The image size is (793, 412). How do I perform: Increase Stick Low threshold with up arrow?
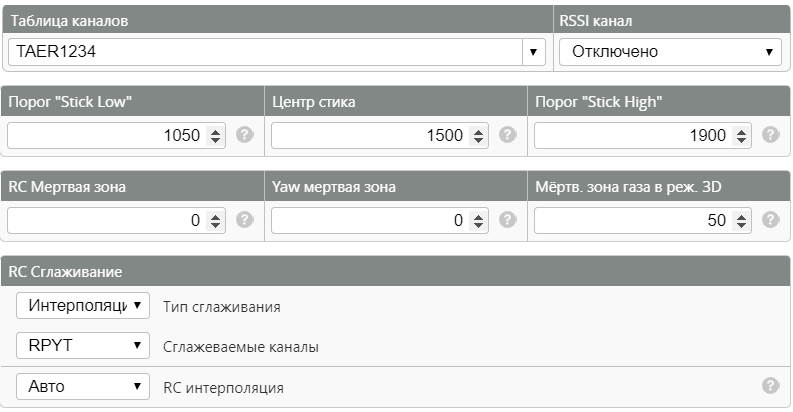coord(215,131)
